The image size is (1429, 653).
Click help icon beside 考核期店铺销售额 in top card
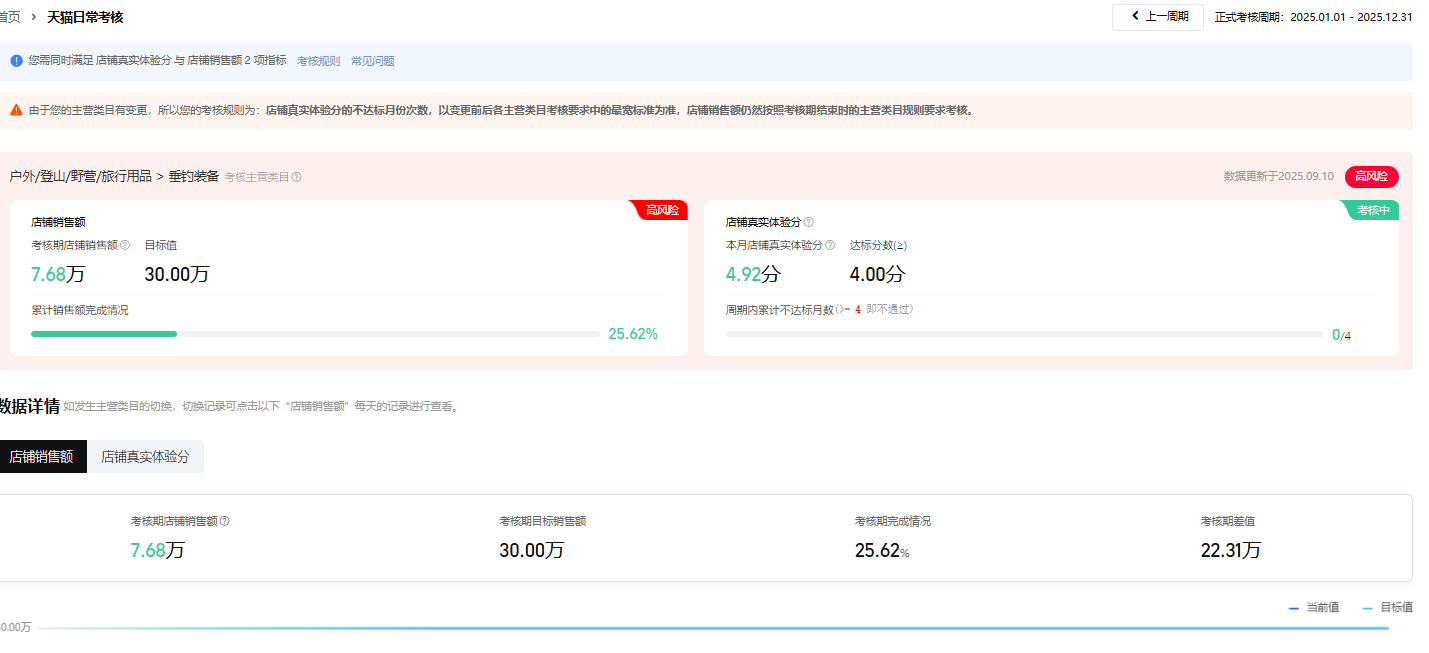point(125,245)
